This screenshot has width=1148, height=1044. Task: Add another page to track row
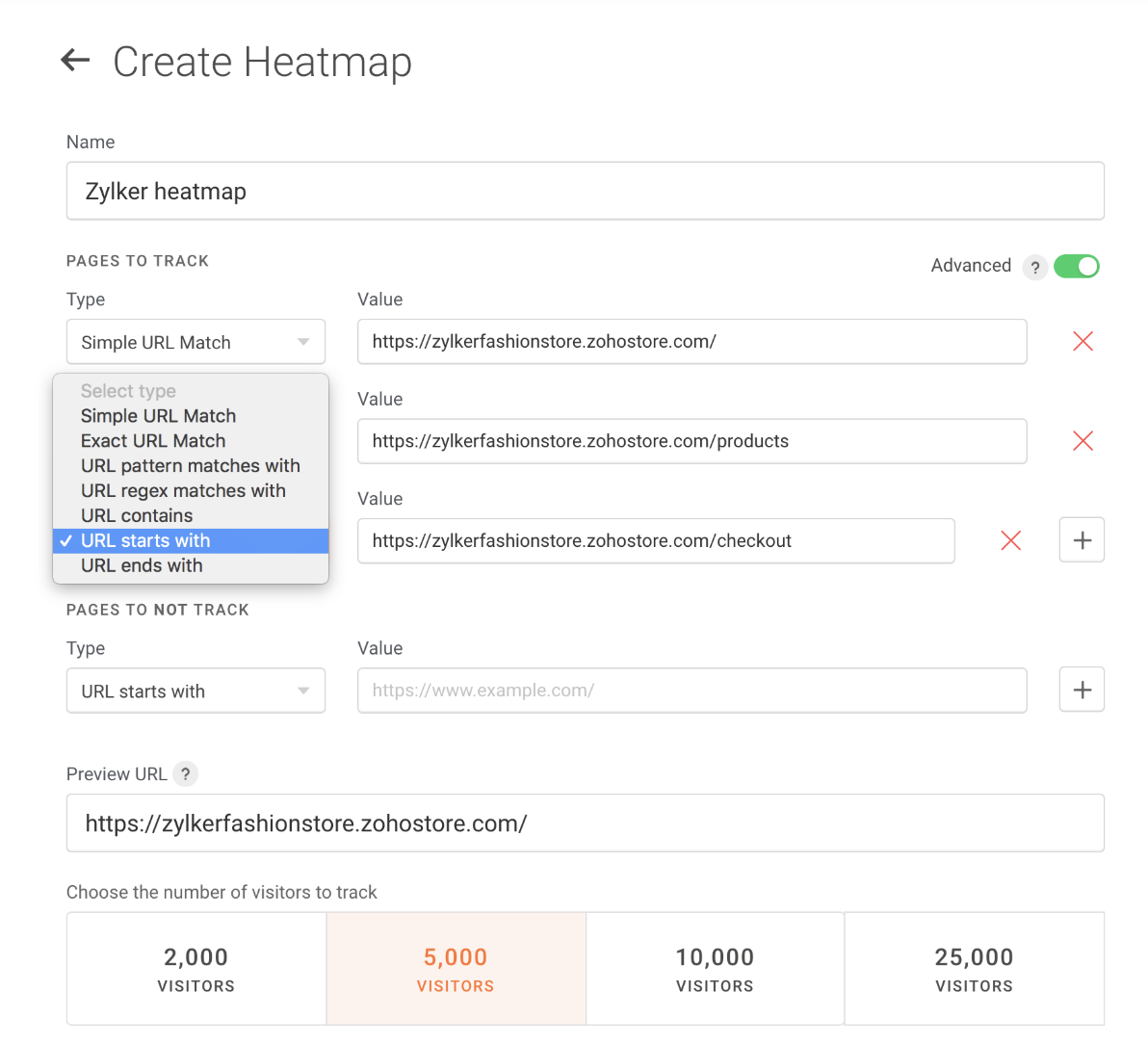(x=1082, y=540)
